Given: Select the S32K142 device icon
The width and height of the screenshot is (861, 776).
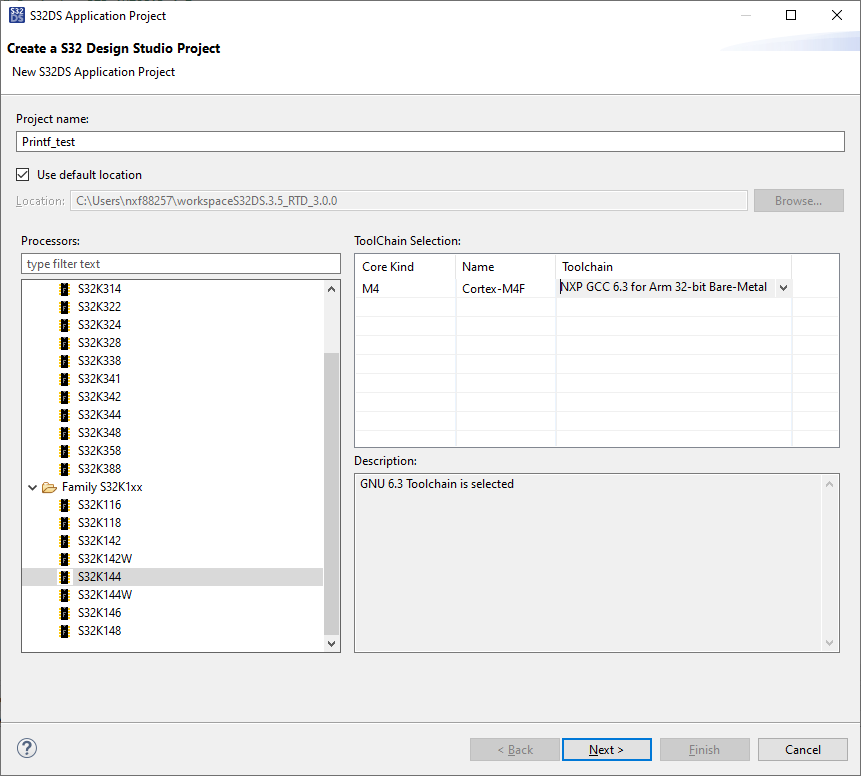Looking at the screenshot, I should coord(65,540).
